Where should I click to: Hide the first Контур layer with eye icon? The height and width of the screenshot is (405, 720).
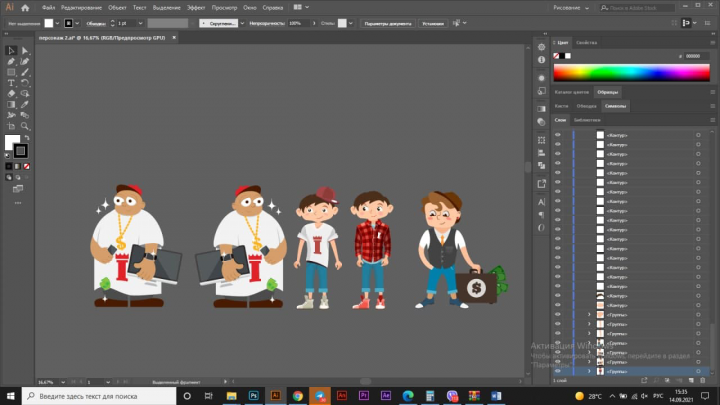coord(557,135)
